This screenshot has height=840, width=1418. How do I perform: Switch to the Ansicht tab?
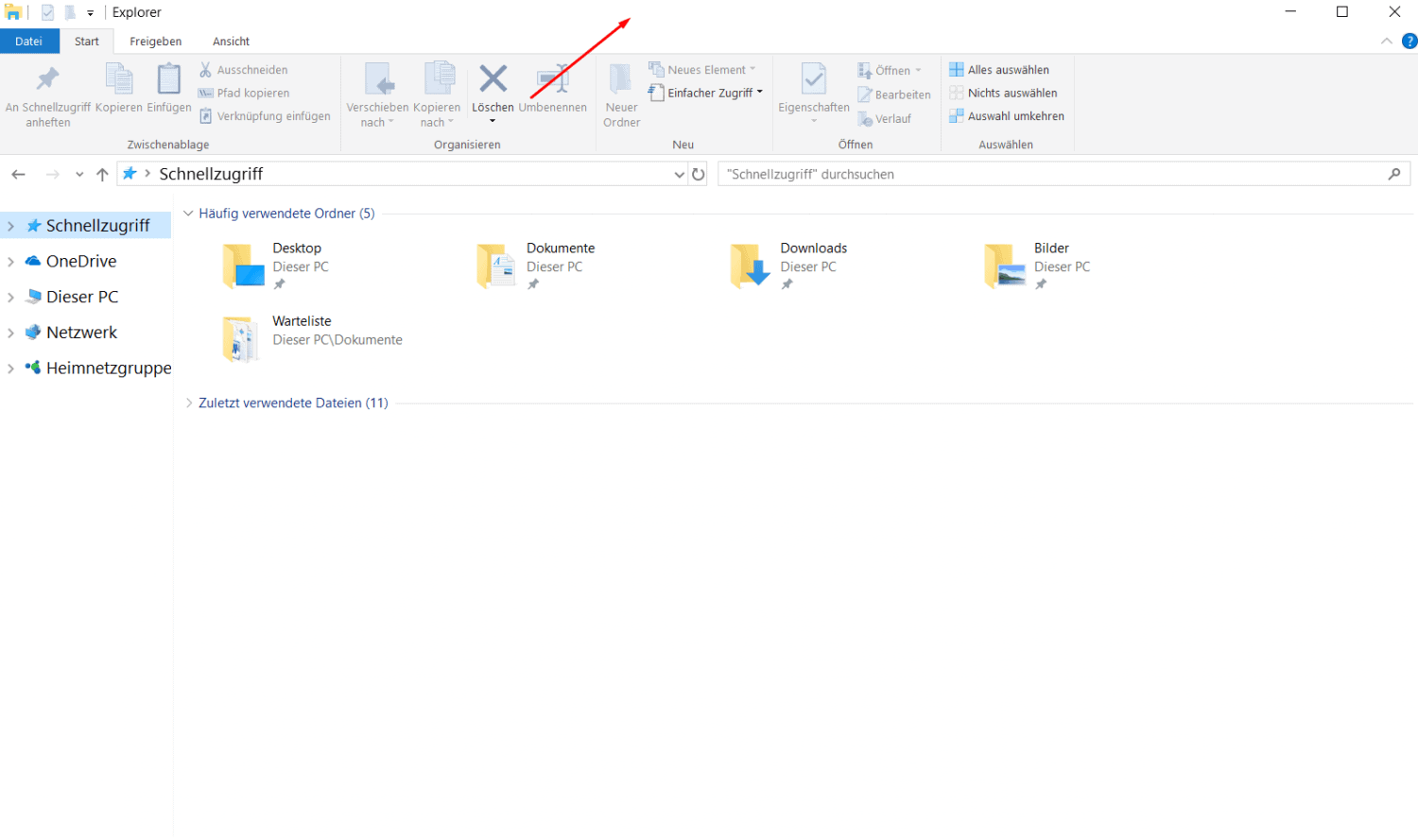click(232, 42)
